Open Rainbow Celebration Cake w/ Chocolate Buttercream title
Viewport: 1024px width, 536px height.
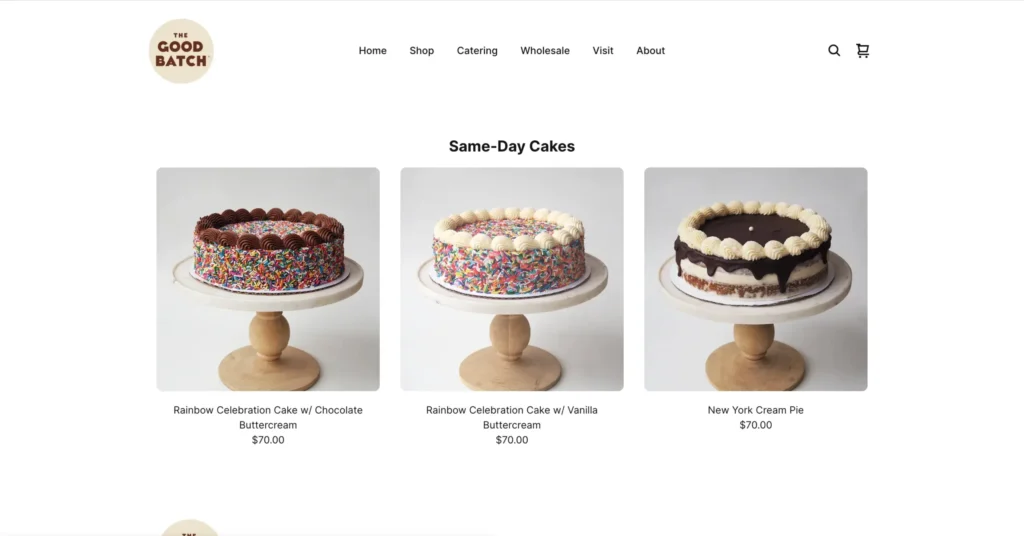point(268,417)
